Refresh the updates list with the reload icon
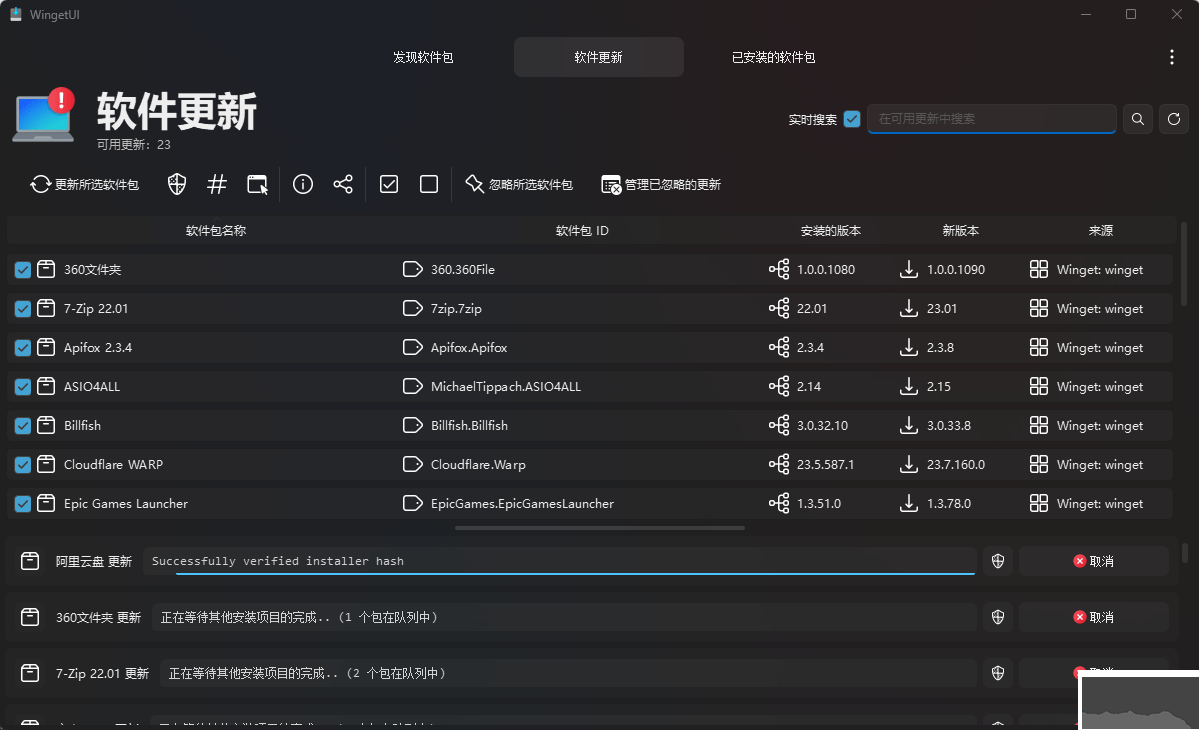 1173,118
